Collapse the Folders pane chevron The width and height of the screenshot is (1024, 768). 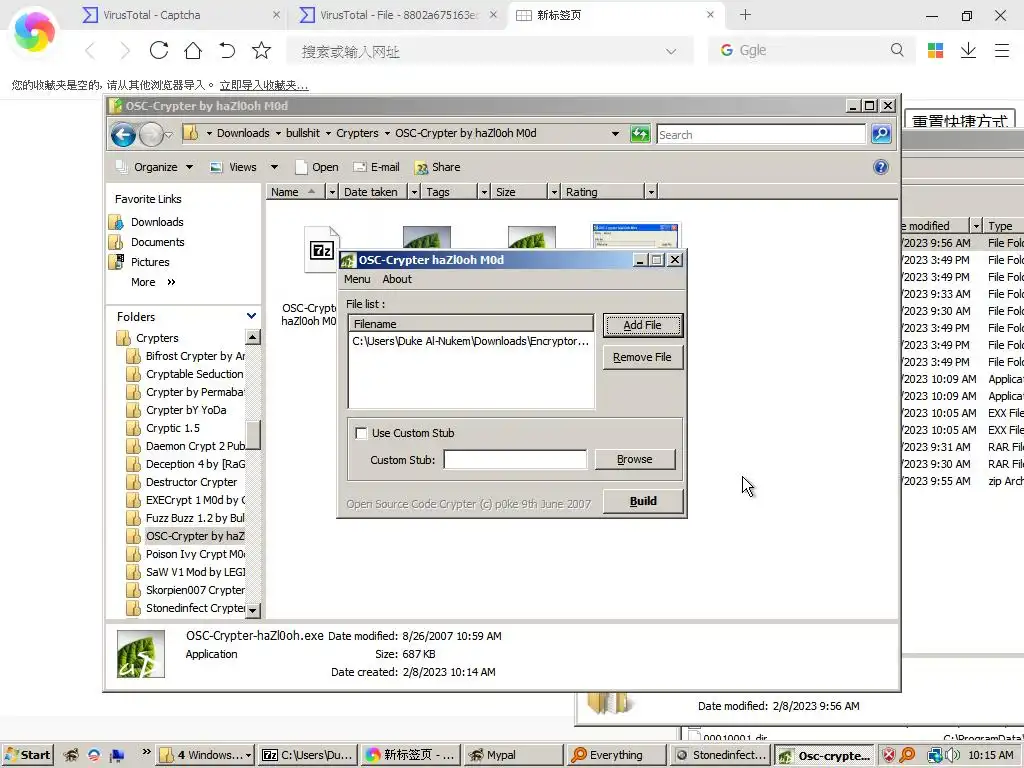251,316
